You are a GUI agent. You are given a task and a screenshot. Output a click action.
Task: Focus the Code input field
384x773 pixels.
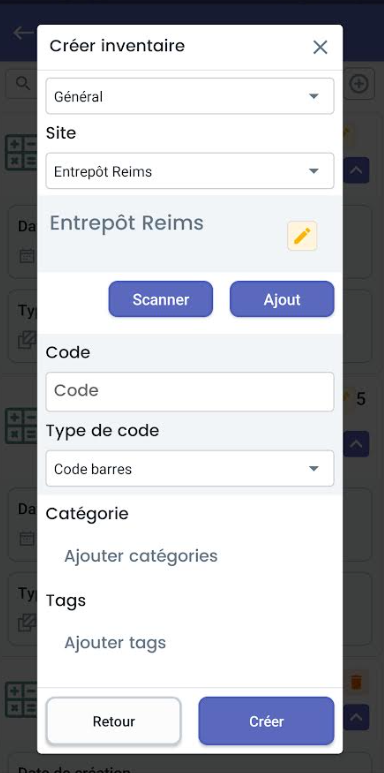click(190, 391)
